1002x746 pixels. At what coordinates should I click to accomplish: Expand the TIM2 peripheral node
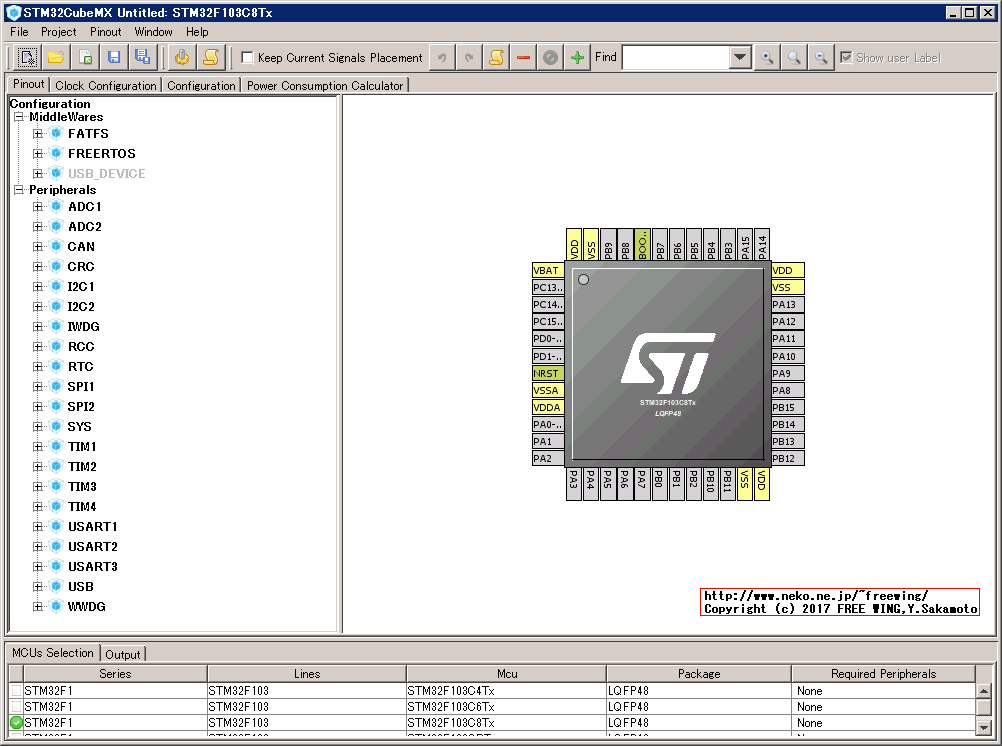[38, 467]
